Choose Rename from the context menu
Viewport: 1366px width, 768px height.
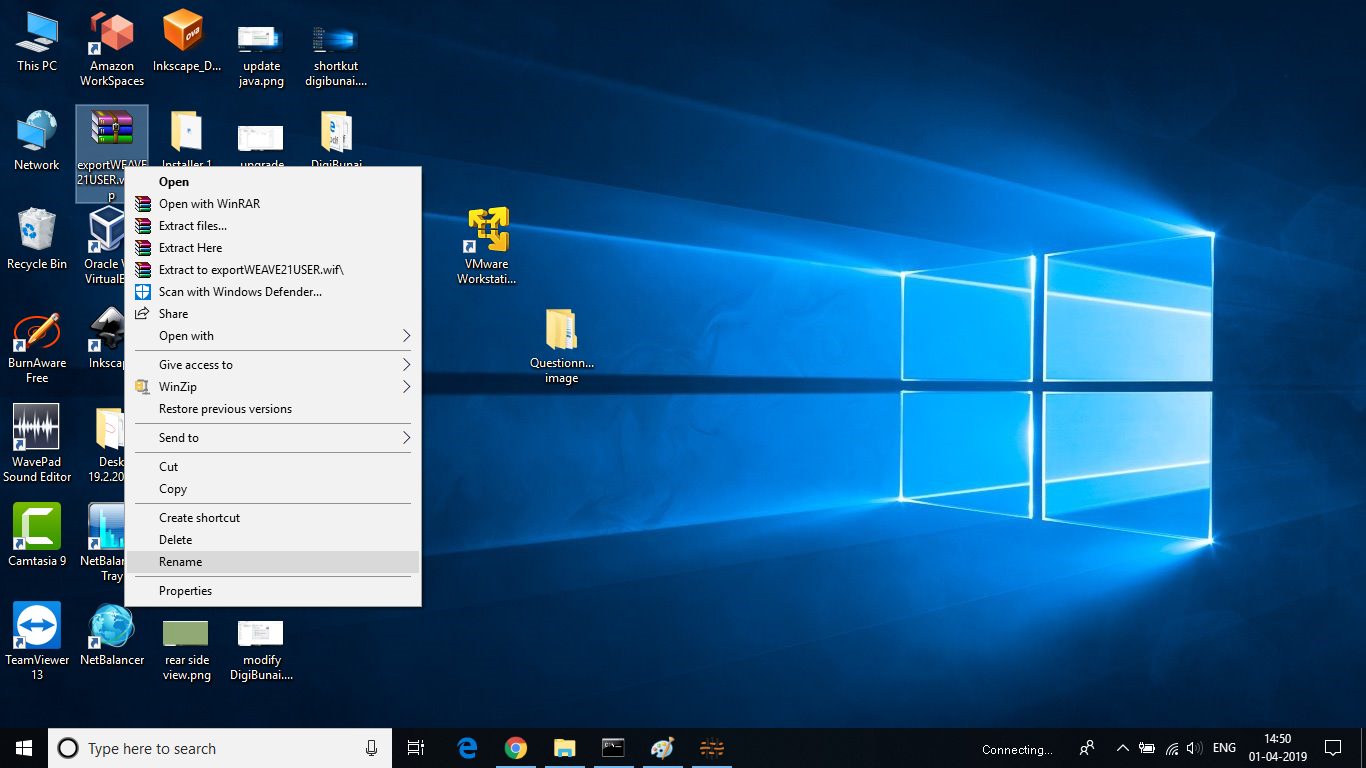pyautogui.click(x=181, y=562)
